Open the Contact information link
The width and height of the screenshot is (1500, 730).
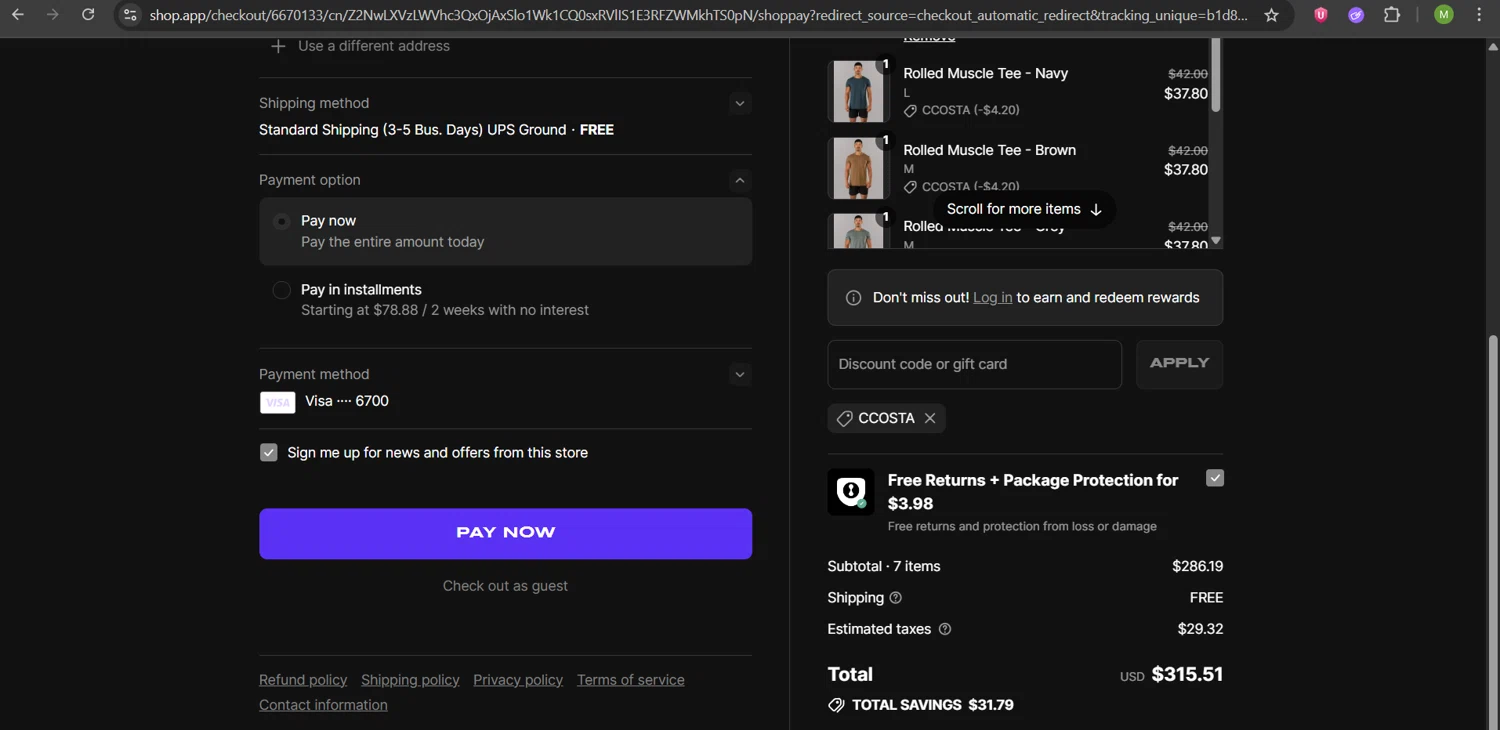pos(323,705)
